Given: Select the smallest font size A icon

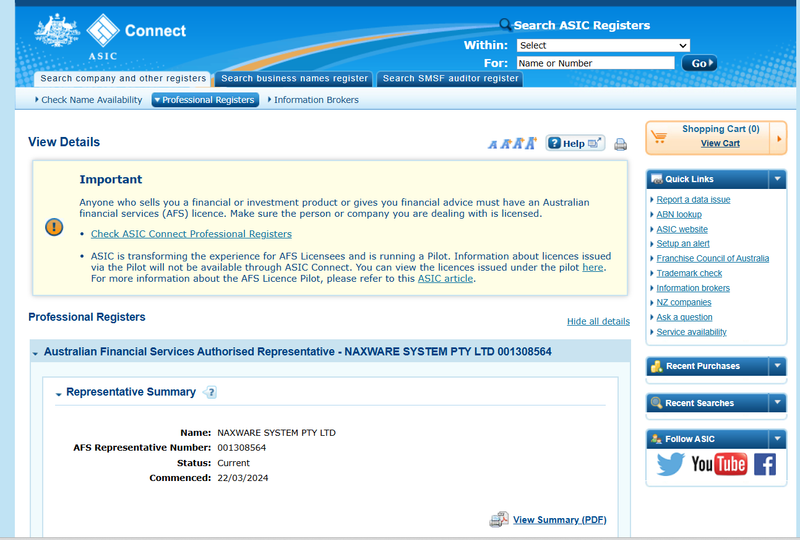Looking at the screenshot, I should pos(492,145).
